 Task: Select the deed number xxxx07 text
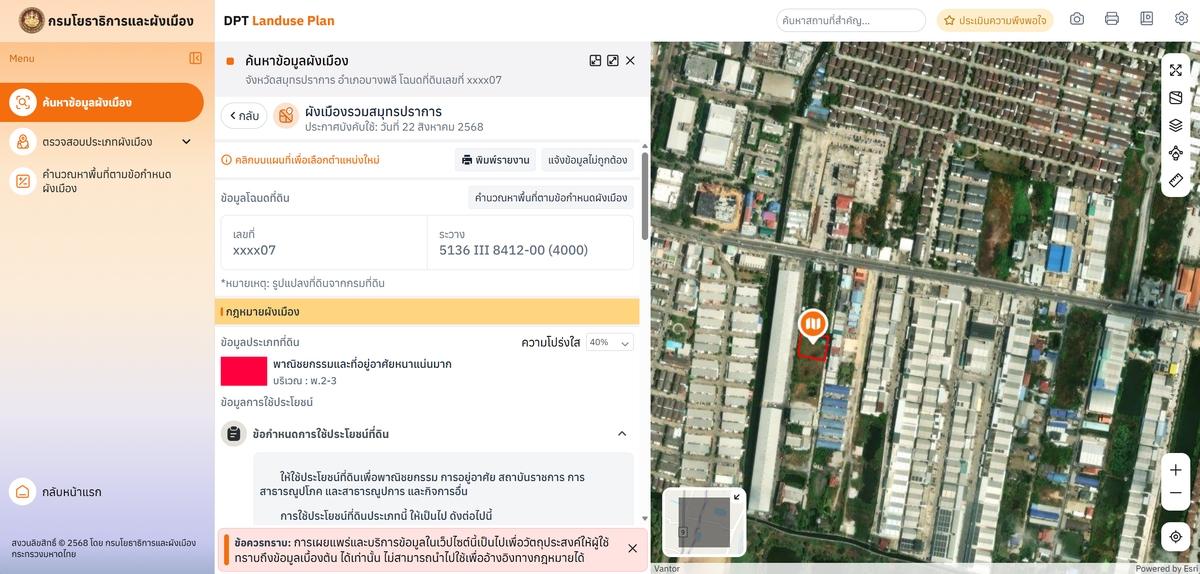[x=254, y=250]
